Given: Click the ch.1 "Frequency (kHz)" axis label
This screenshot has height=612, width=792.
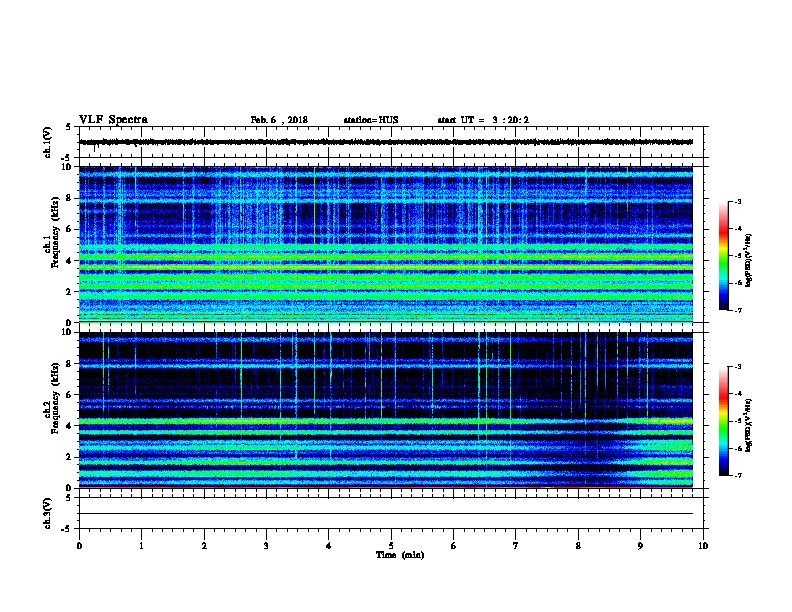Looking at the screenshot, I should coord(55,232).
